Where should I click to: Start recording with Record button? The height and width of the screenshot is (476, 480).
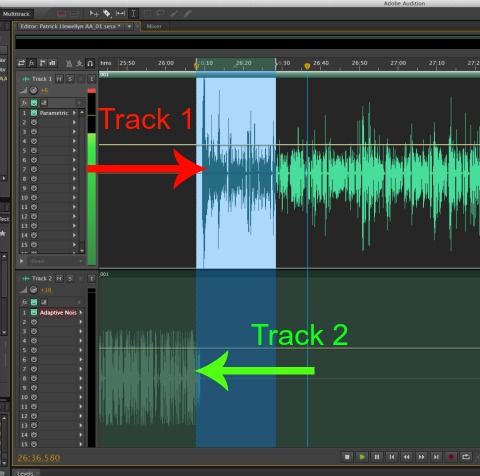click(x=451, y=457)
